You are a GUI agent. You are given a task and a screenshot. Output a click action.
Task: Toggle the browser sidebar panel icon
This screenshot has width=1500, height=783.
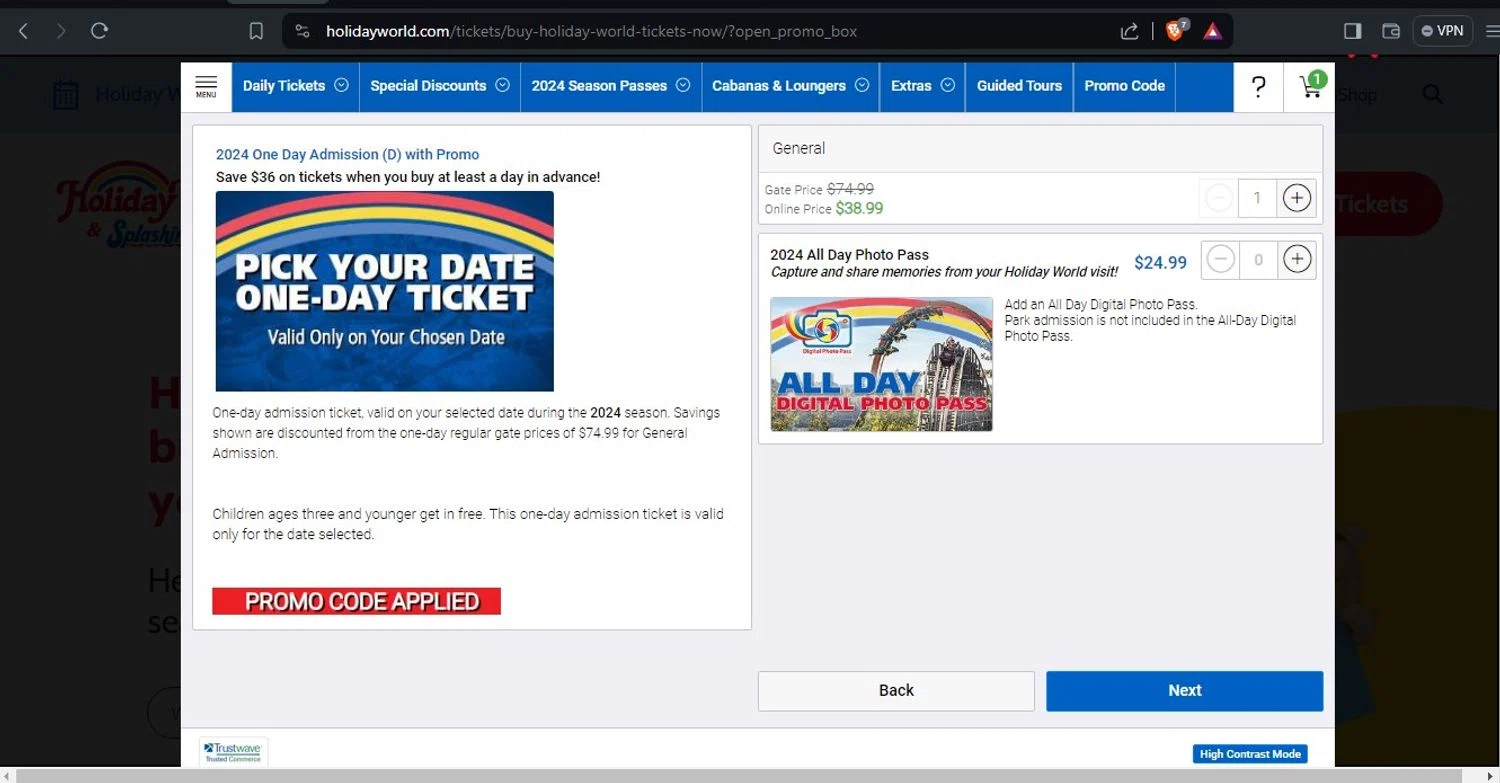click(x=1353, y=31)
